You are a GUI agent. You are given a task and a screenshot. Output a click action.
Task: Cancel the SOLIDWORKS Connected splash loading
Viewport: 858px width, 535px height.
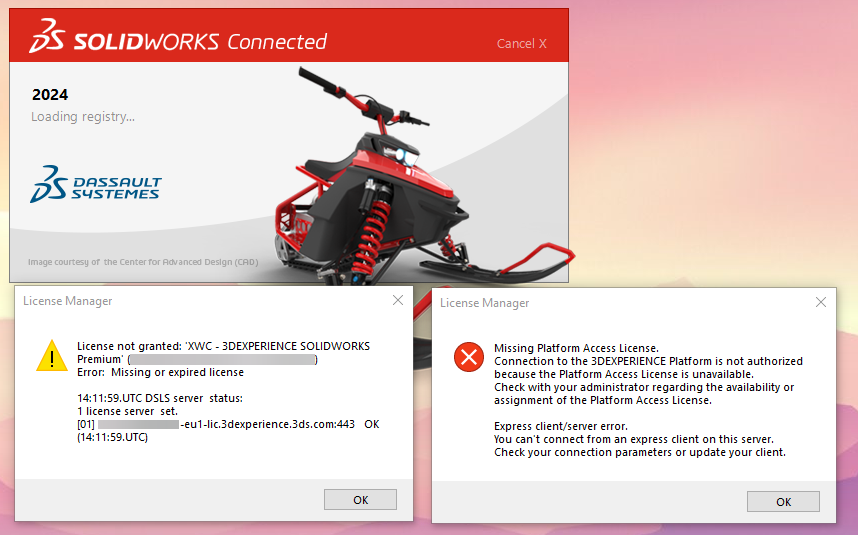pos(521,44)
